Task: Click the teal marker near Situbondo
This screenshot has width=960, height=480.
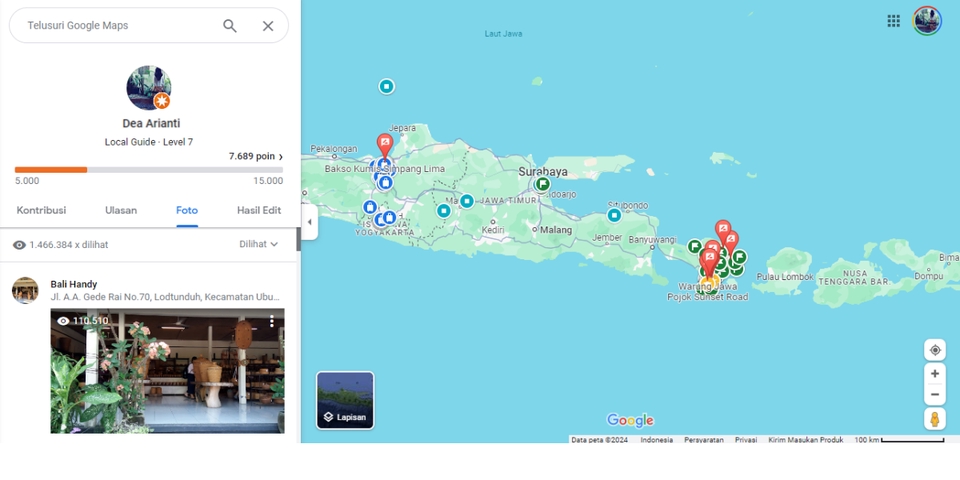Action: pyautogui.click(x=614, y=216)
